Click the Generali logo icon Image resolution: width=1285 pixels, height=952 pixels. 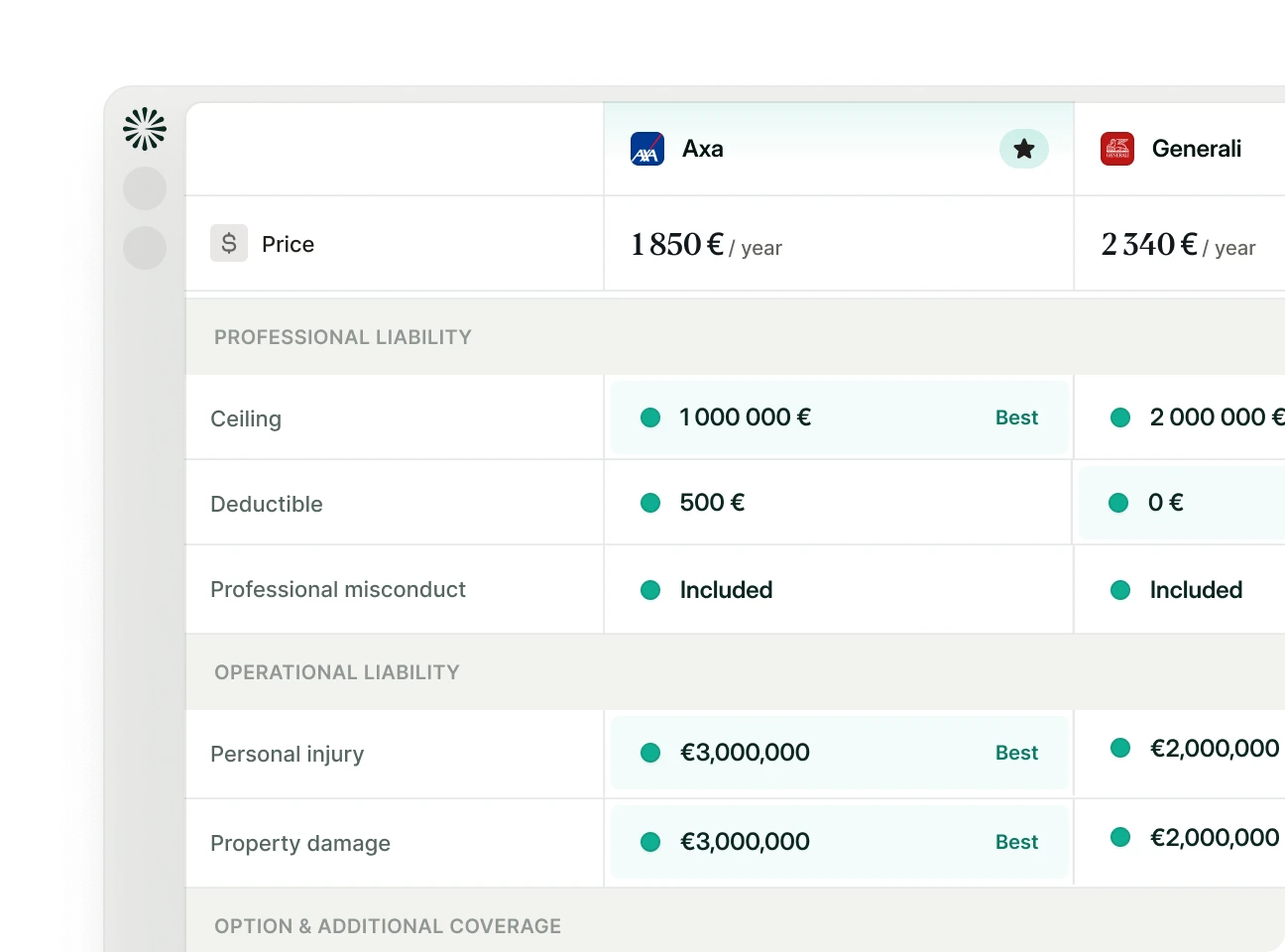(1117, 149)
